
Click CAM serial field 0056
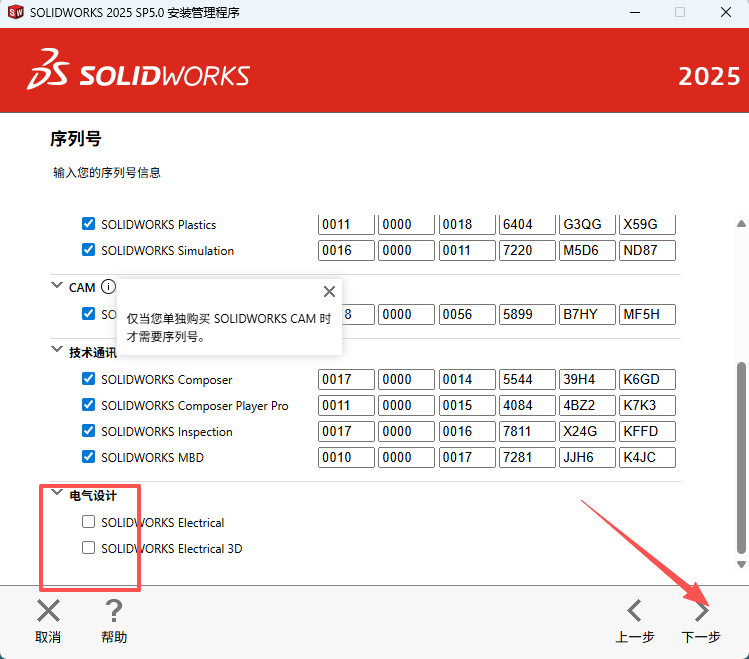point(467,314)
